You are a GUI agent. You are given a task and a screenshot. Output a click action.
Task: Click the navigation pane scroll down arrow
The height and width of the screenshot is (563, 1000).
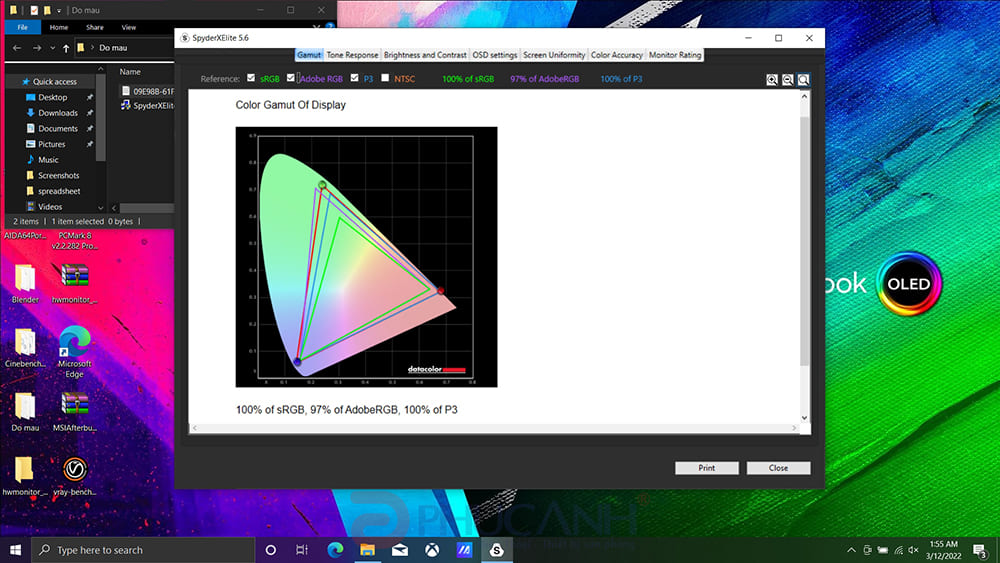point(100,208)
